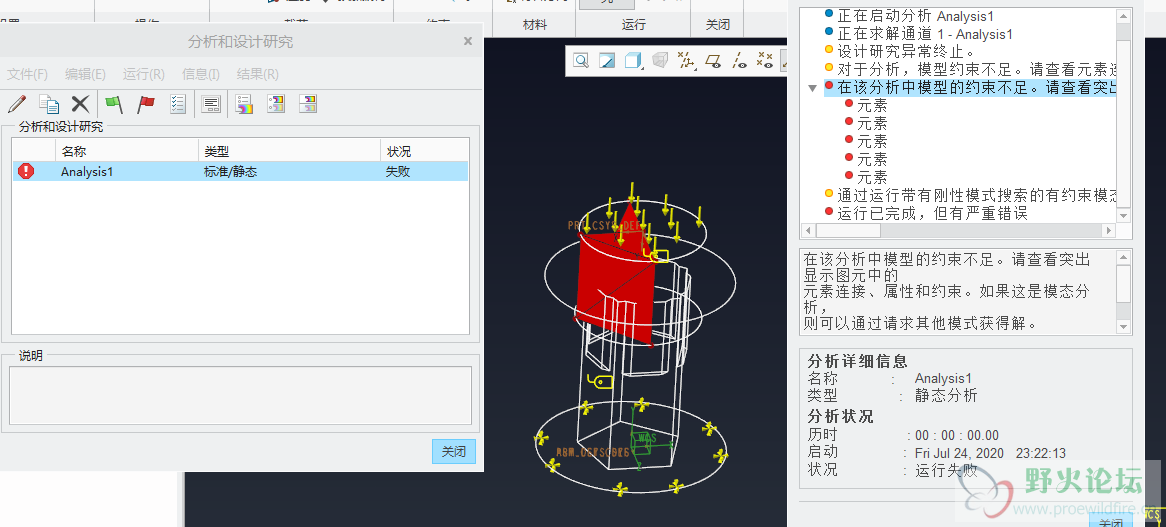Screen dimensions: 1166x527
Task: Click the 标准/静态 type cell
Action: coord(231,172)
